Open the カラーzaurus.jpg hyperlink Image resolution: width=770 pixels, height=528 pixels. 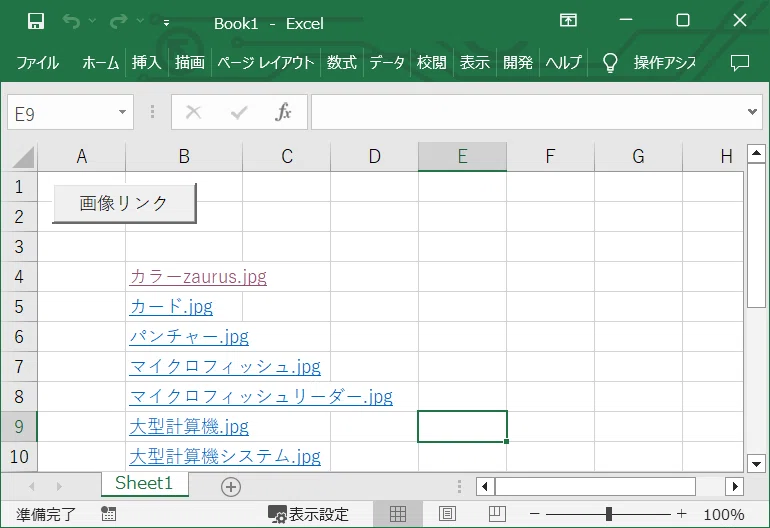point(198,277)
